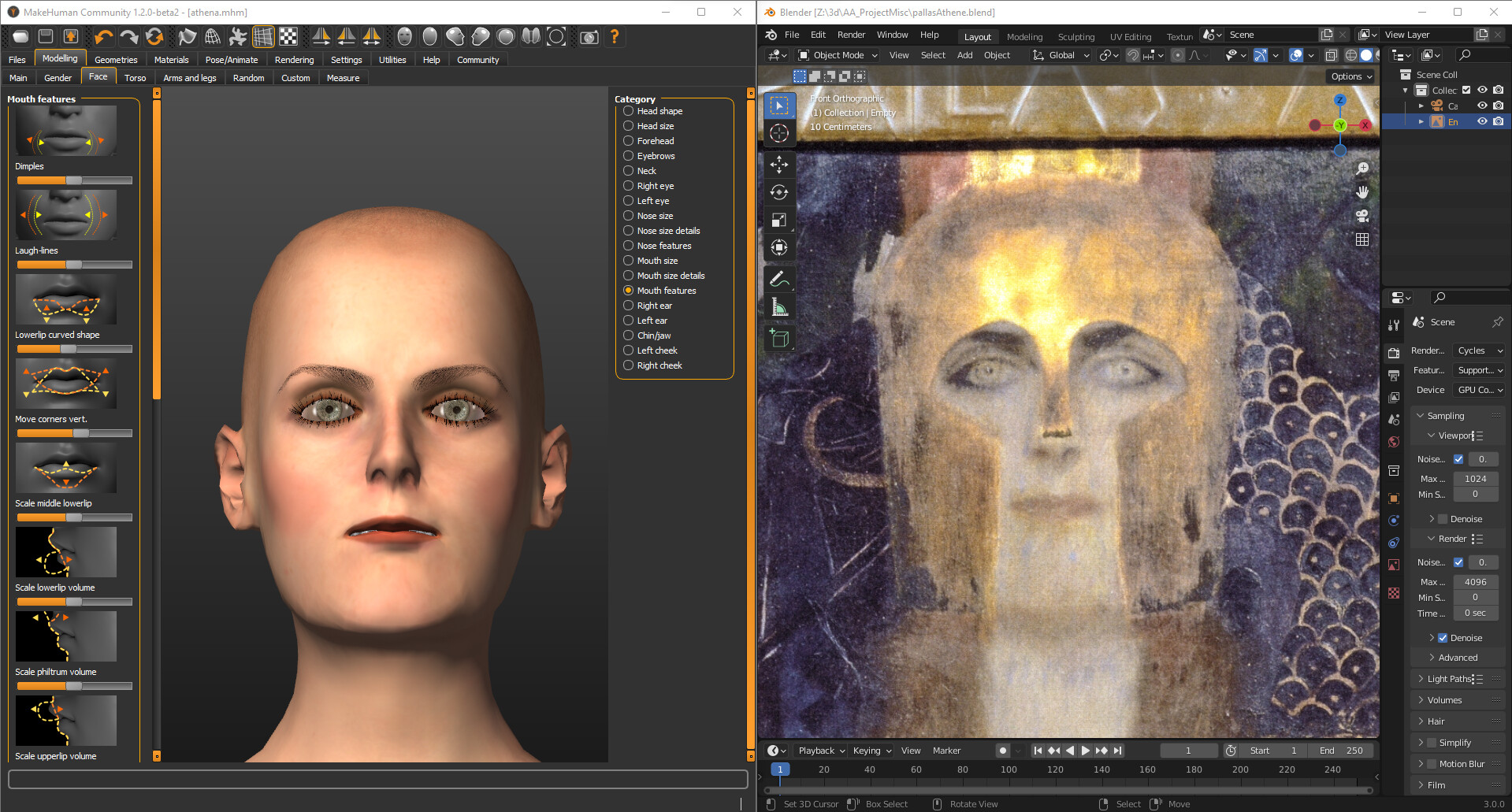The image size is (1512, 812).
Task: Select the Head shape category radio
Action: click(629, 111)
